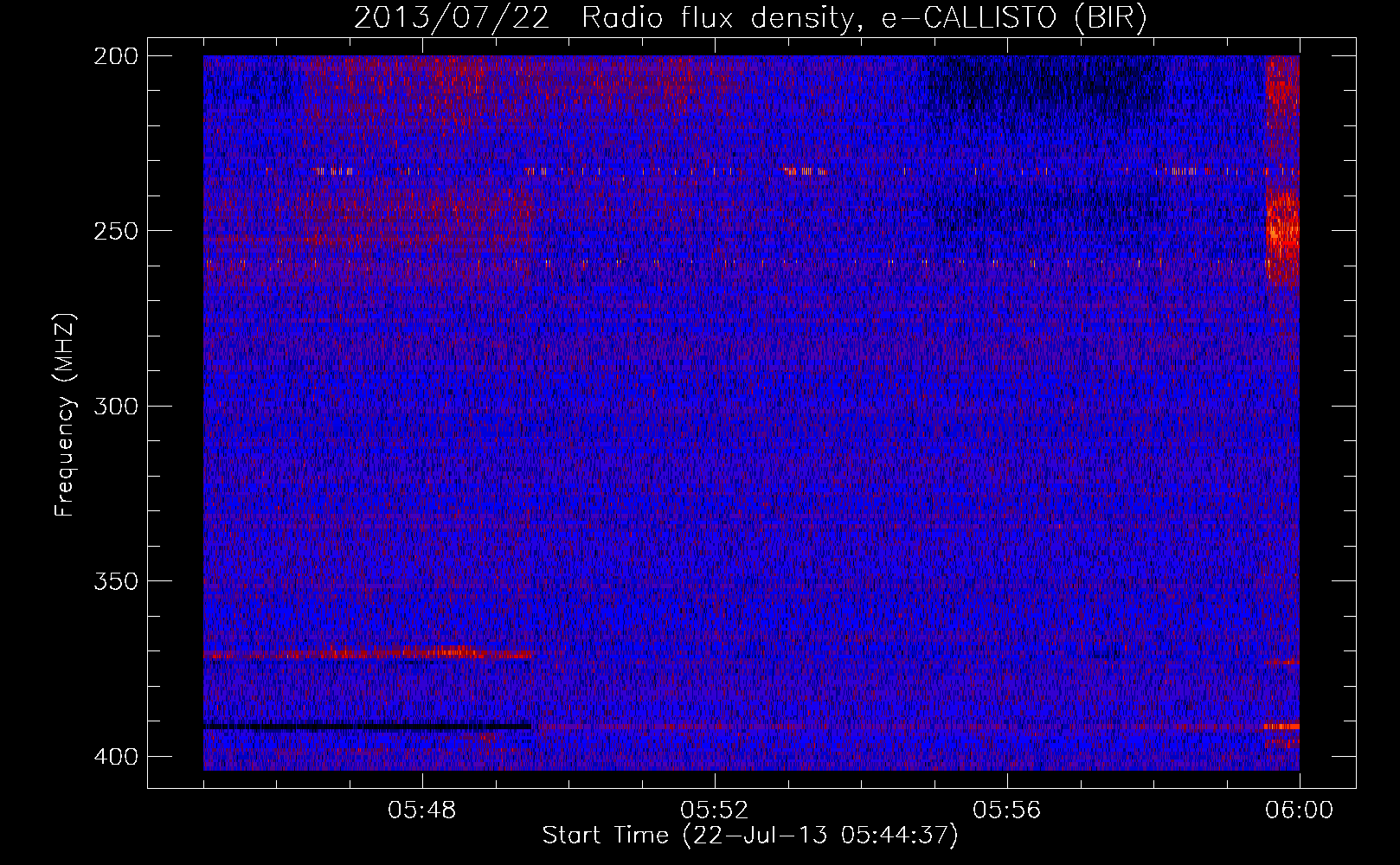Click the '250' frequency tick label

115,231
